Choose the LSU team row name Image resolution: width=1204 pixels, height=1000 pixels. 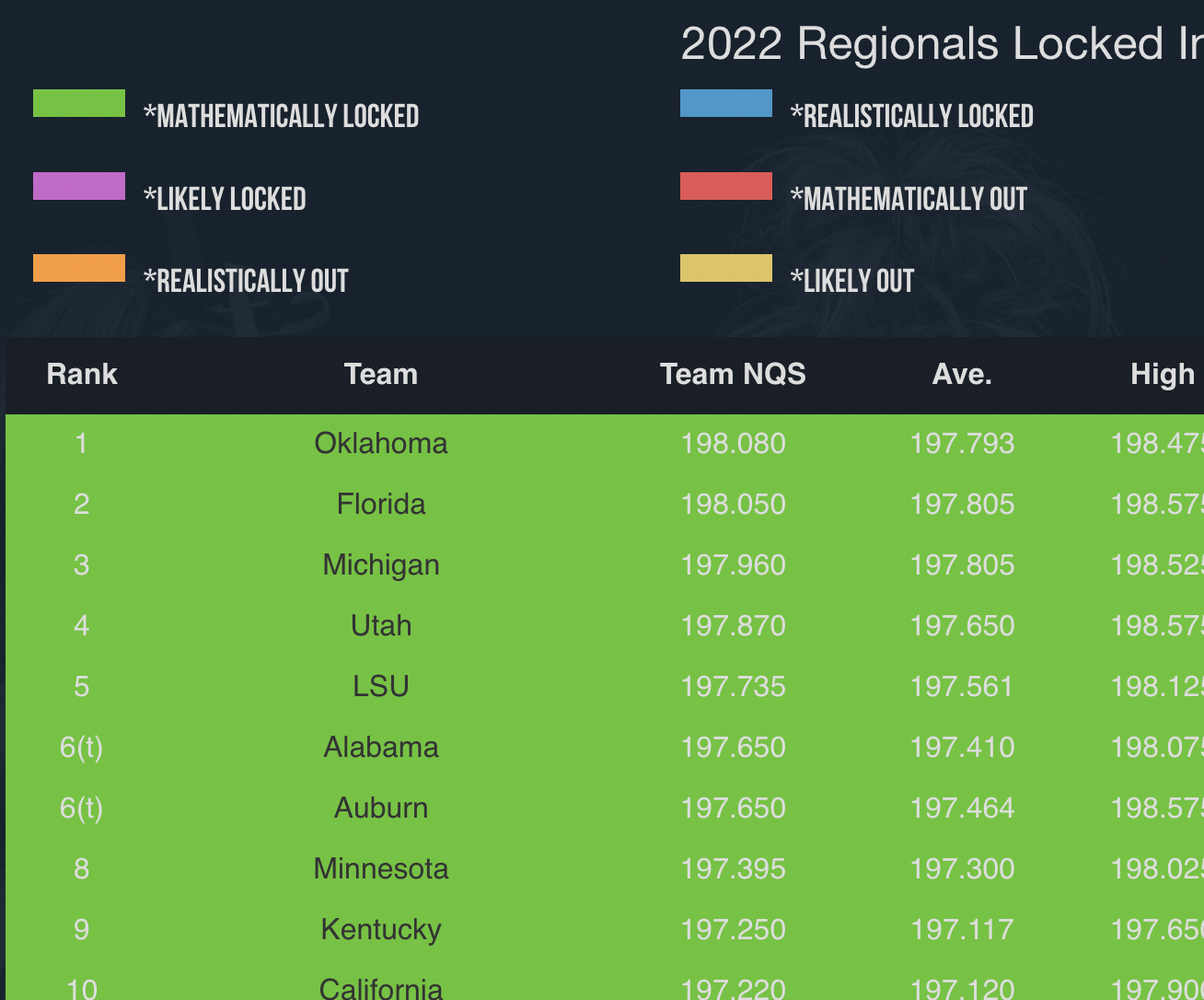click(381, 686)
